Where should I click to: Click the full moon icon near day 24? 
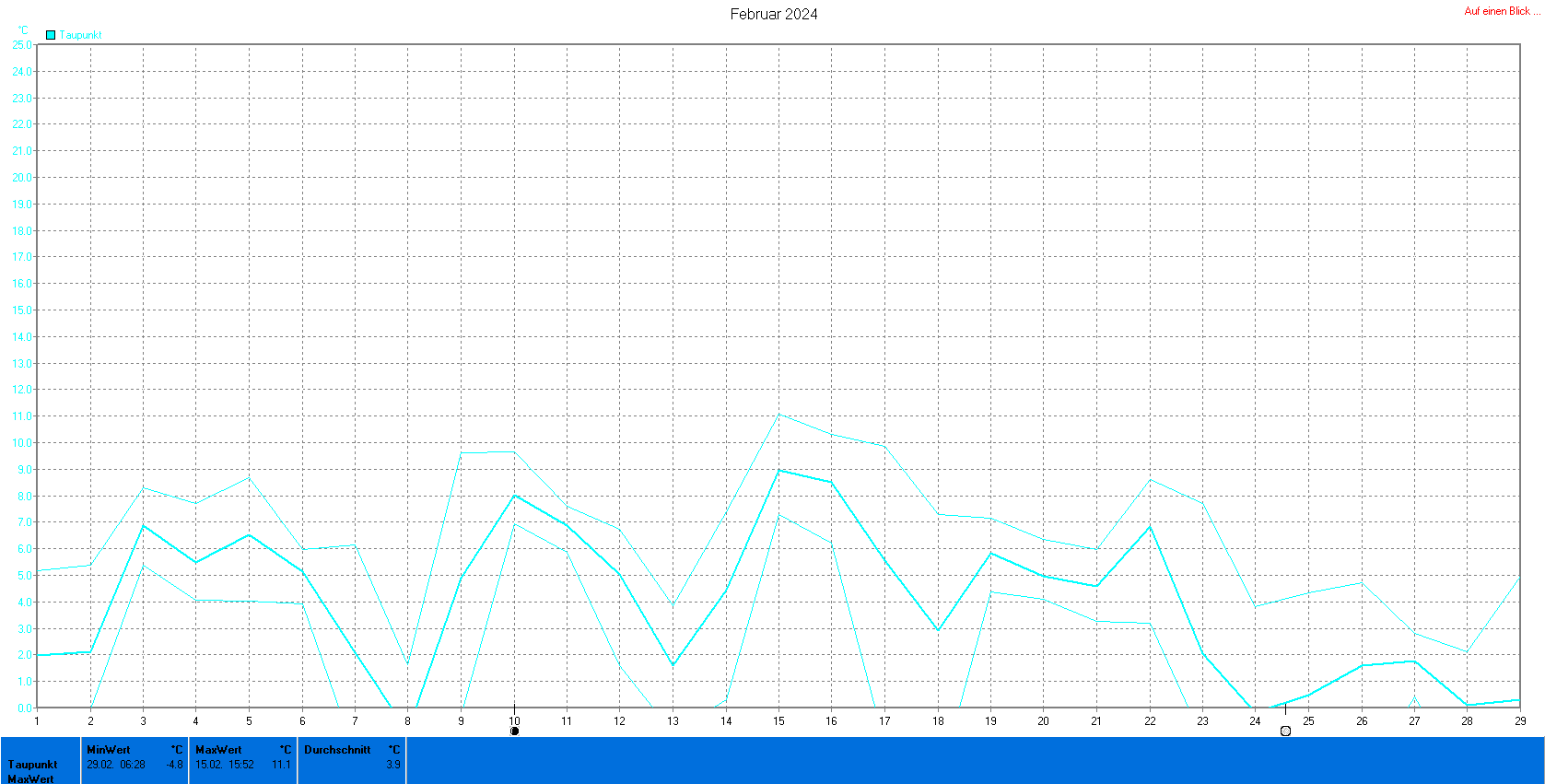(1285, 731)
